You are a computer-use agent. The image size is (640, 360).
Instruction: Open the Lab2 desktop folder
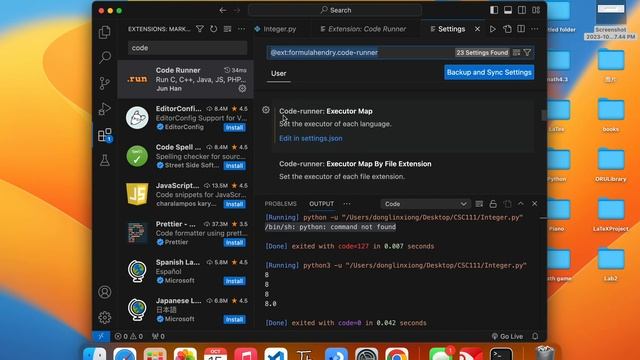(611, 264)
